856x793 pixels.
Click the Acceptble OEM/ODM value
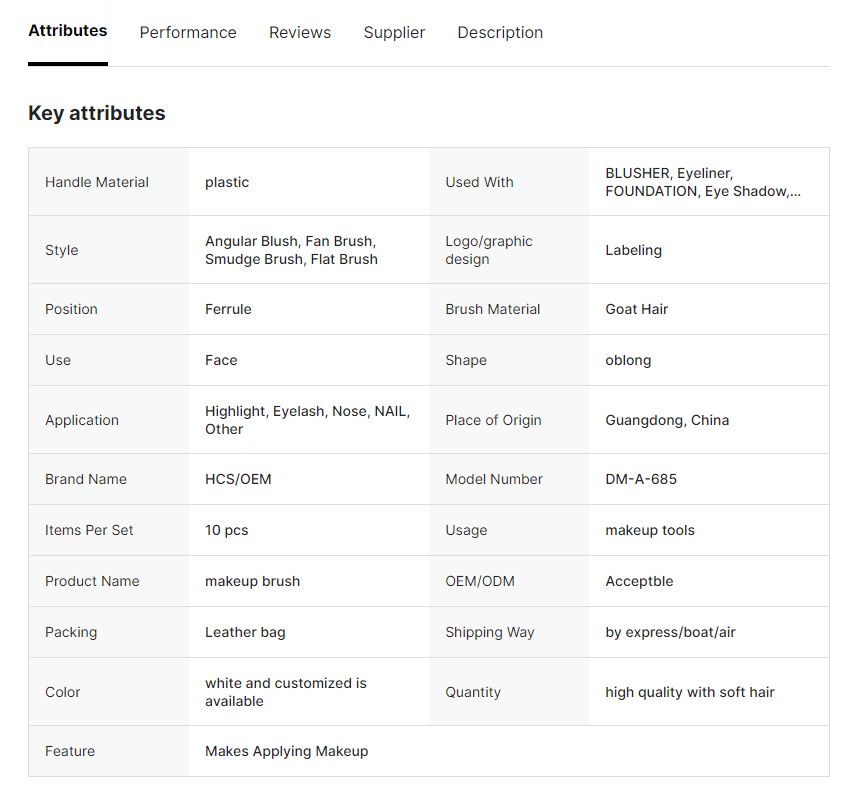639,581
